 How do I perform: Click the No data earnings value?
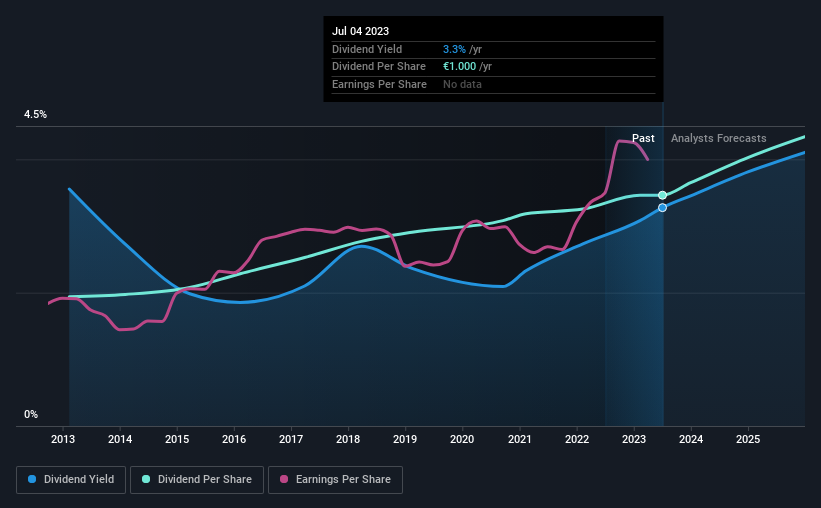coord(462,84)
